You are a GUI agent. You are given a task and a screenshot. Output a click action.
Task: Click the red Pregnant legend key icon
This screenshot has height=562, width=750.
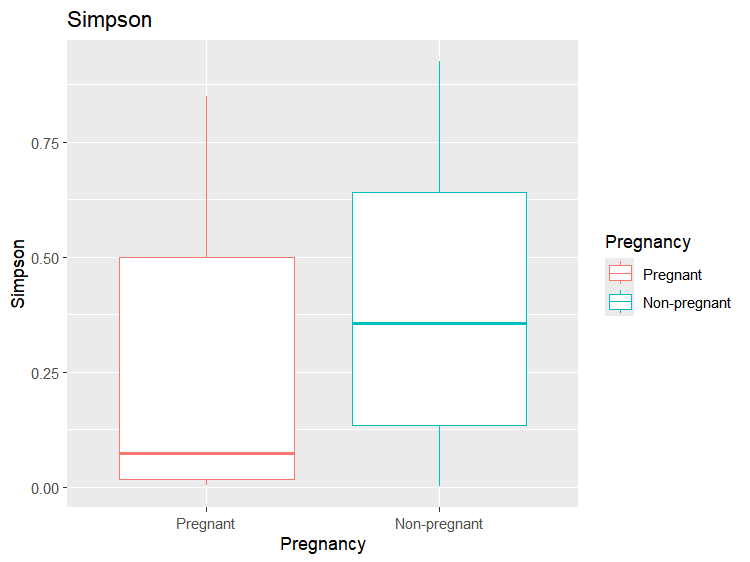click(621, 274)
